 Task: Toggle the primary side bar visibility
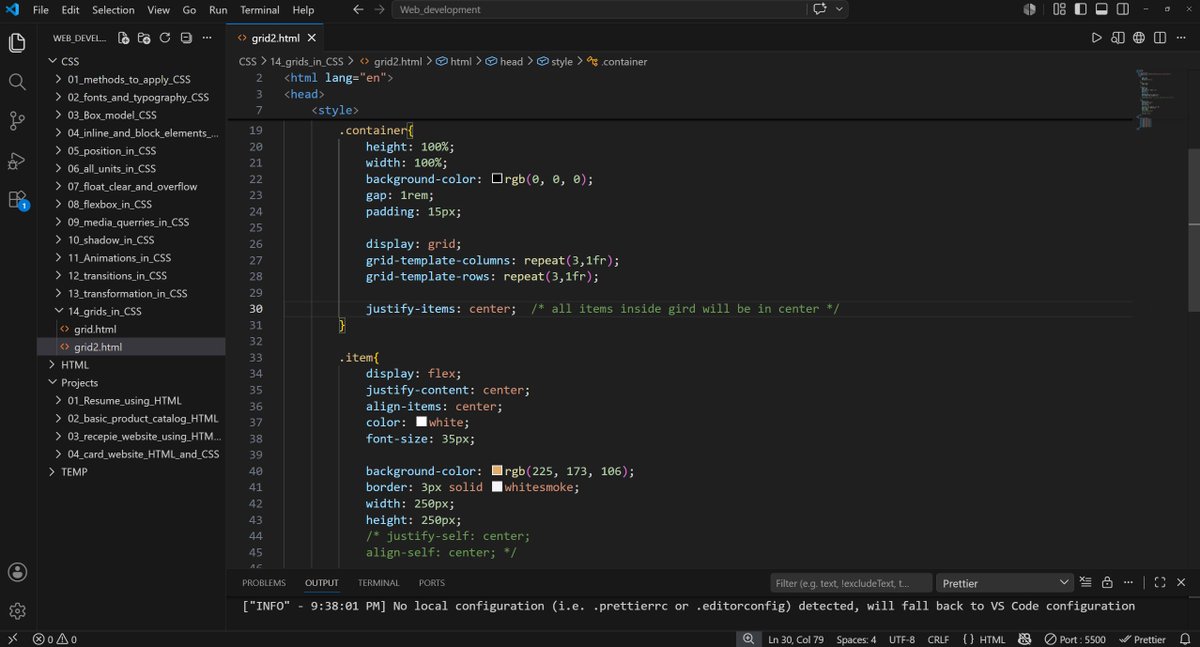(1081, 9)
